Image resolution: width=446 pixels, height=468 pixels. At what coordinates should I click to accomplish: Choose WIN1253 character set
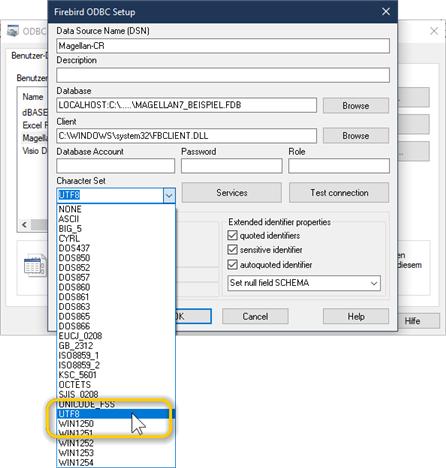coord(116,453)
